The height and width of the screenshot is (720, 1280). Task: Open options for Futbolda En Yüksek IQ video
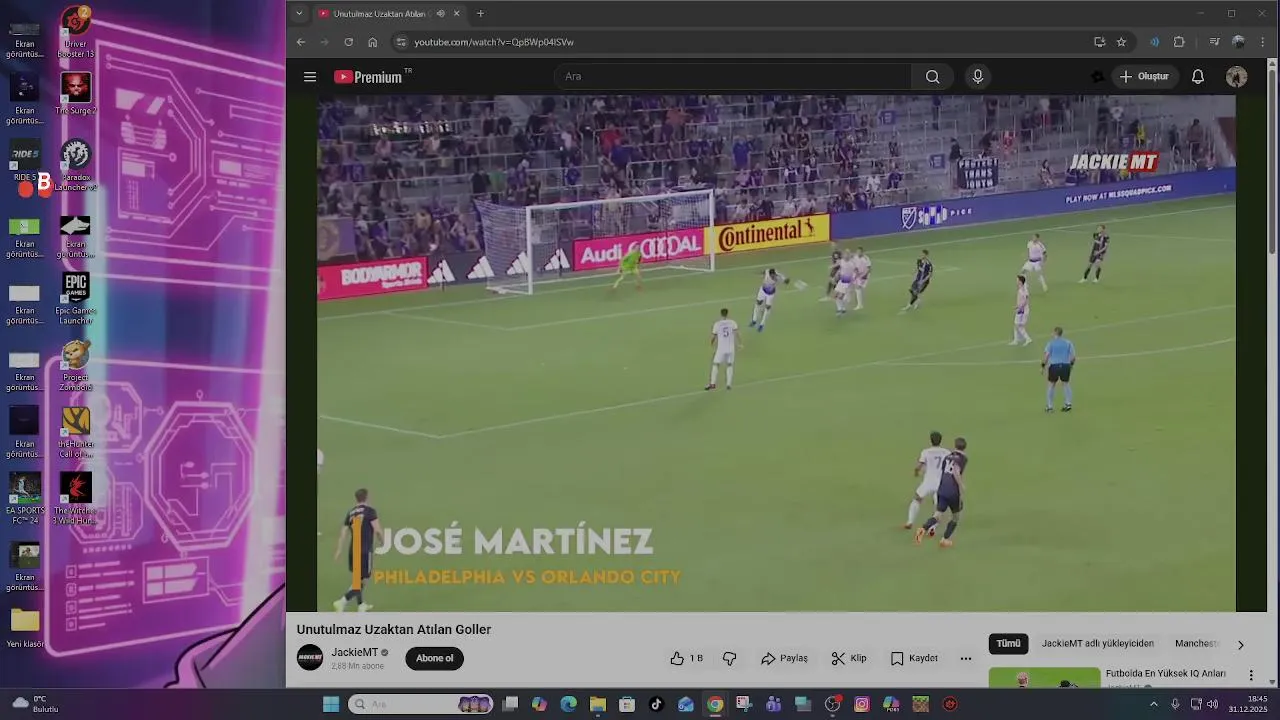pyautogui.click(x=1250, y=675)
